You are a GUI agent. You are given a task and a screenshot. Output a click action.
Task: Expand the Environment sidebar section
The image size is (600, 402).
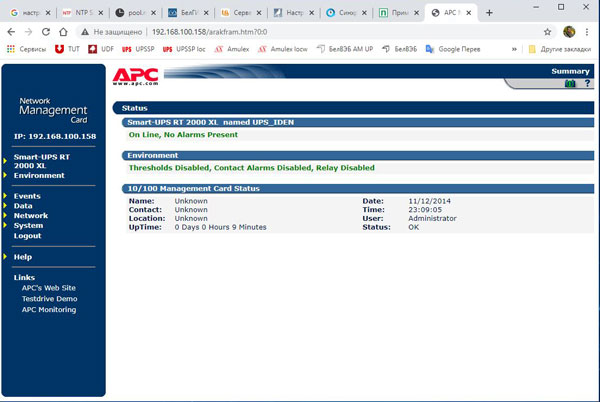39,175
